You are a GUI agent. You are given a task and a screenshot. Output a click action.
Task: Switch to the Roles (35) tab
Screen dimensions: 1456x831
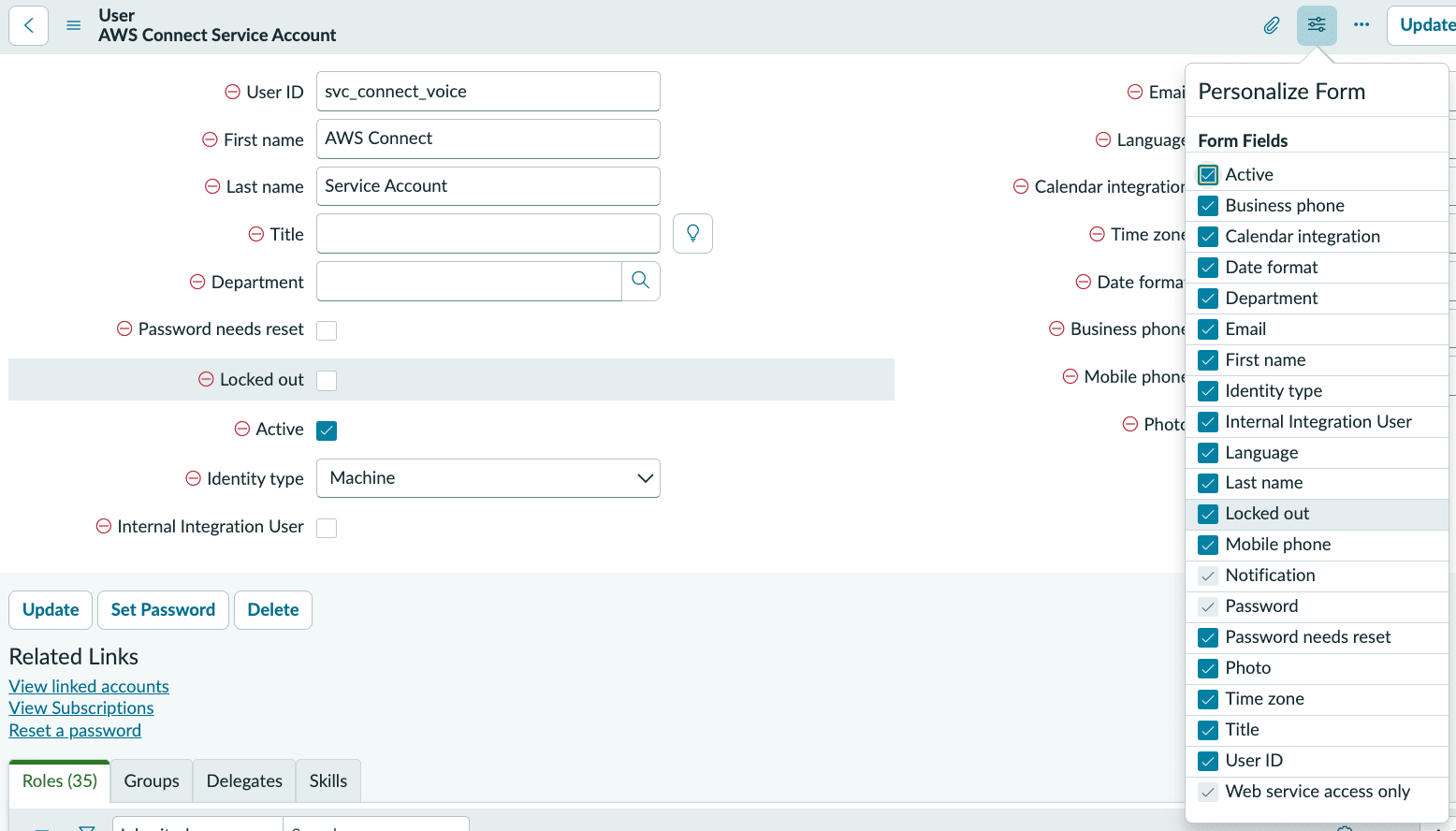click(x=60, y=781)
